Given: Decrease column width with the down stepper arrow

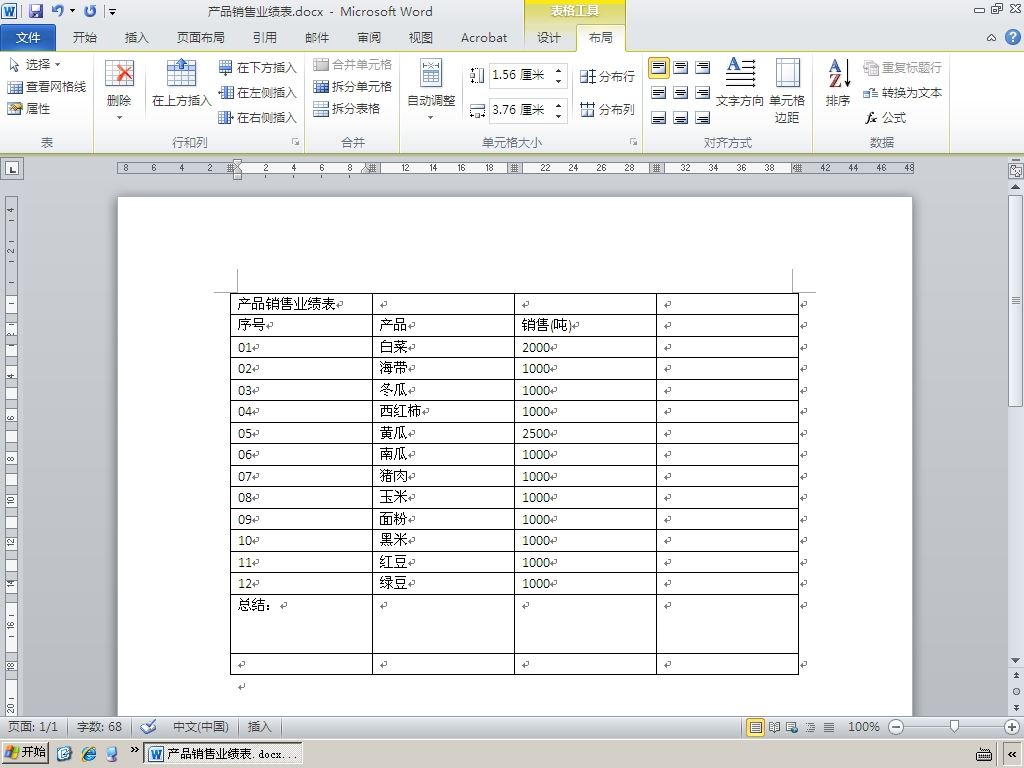Looking at the screenshot, I should [558, 116].
